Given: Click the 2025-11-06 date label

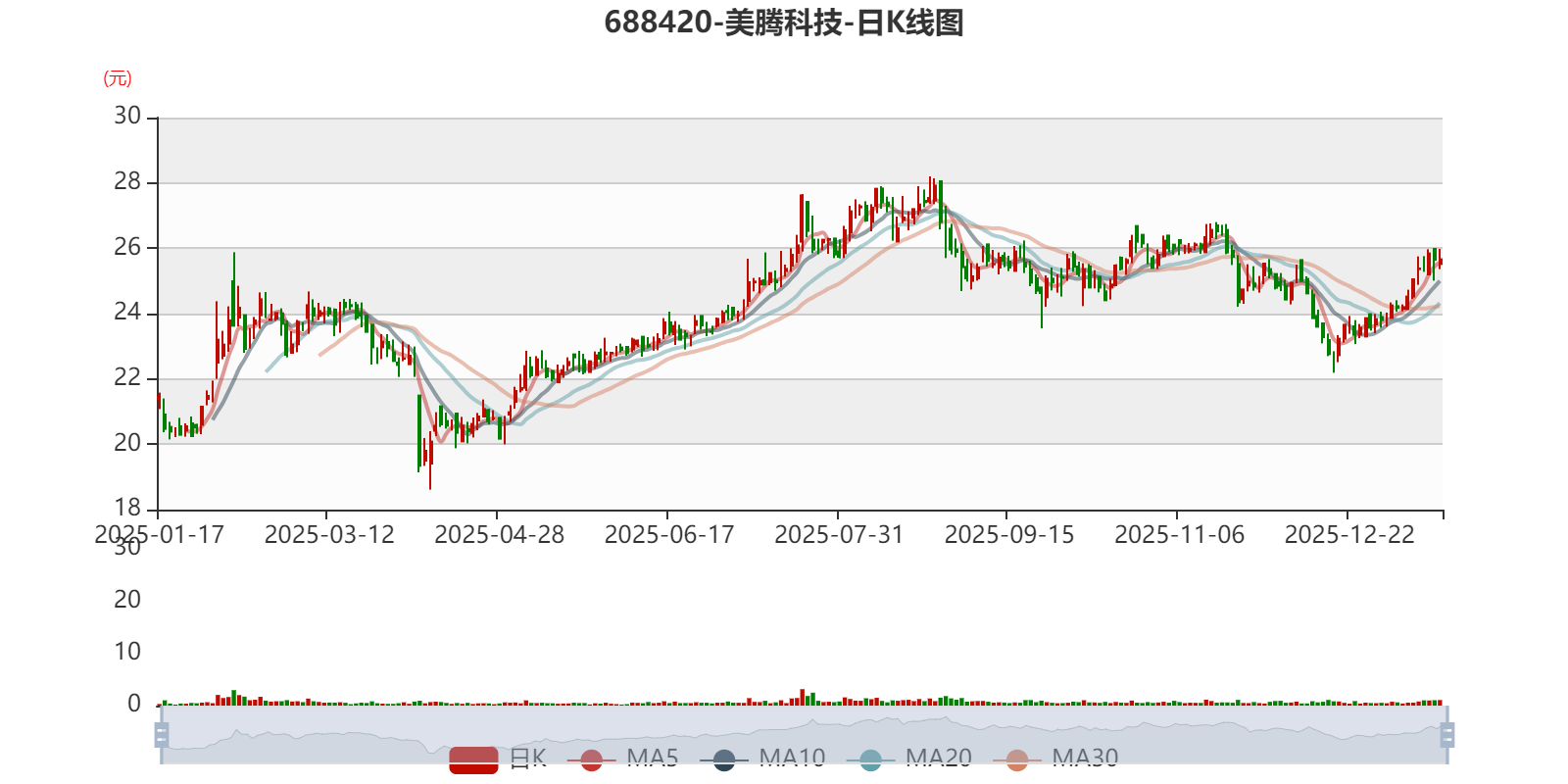Looking at the screenshot, I should [1180, 534].
